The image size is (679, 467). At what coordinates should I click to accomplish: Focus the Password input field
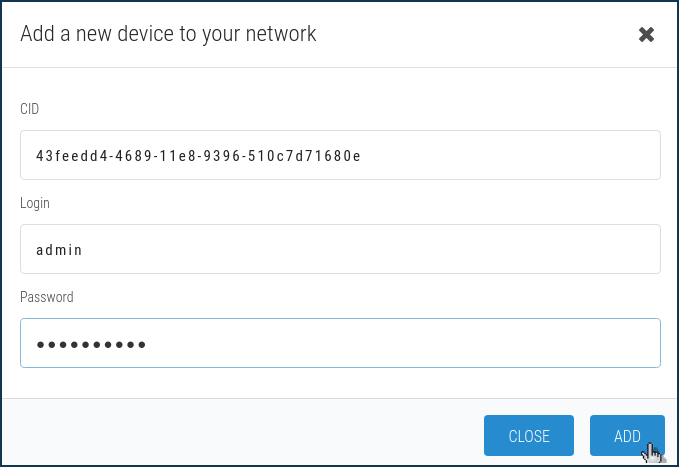340,343
